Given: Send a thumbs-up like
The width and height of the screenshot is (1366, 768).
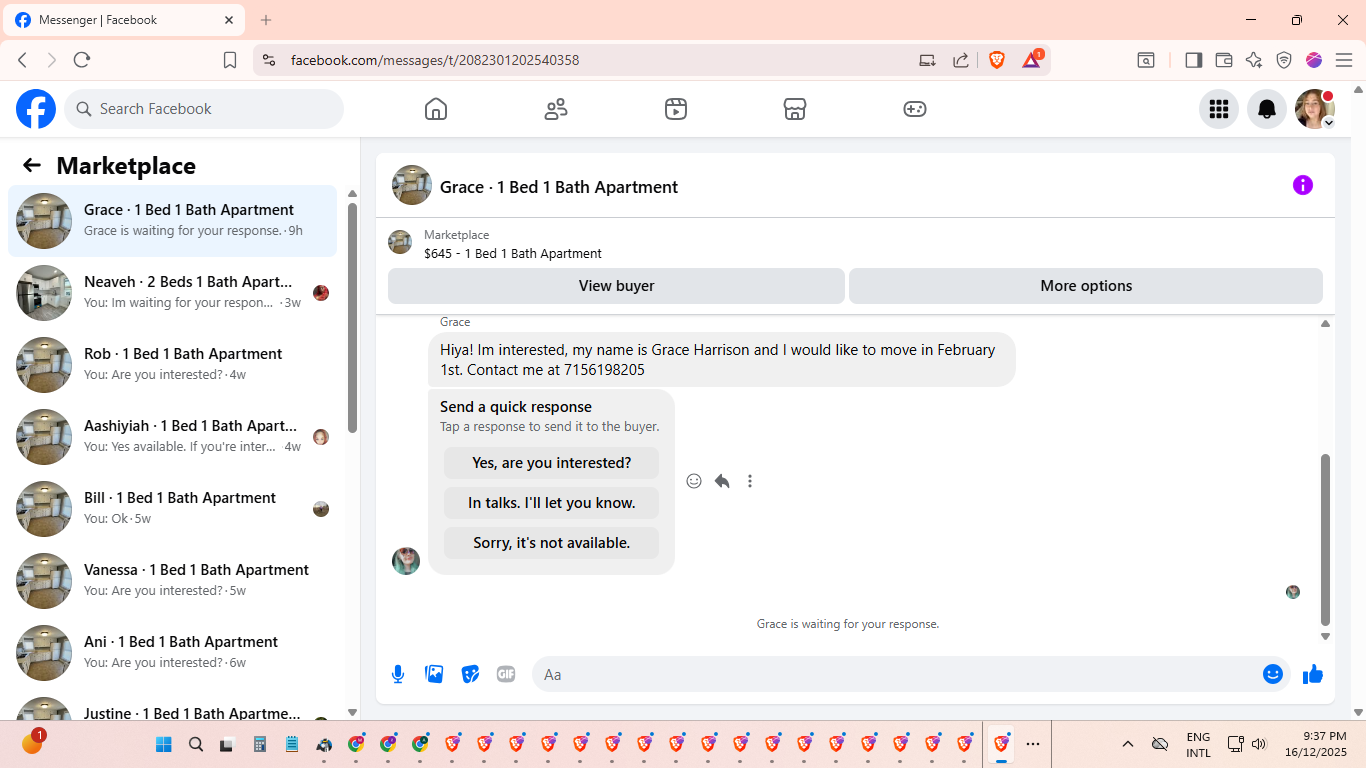Looking at the screenshot, I should tap(1313, 674).
